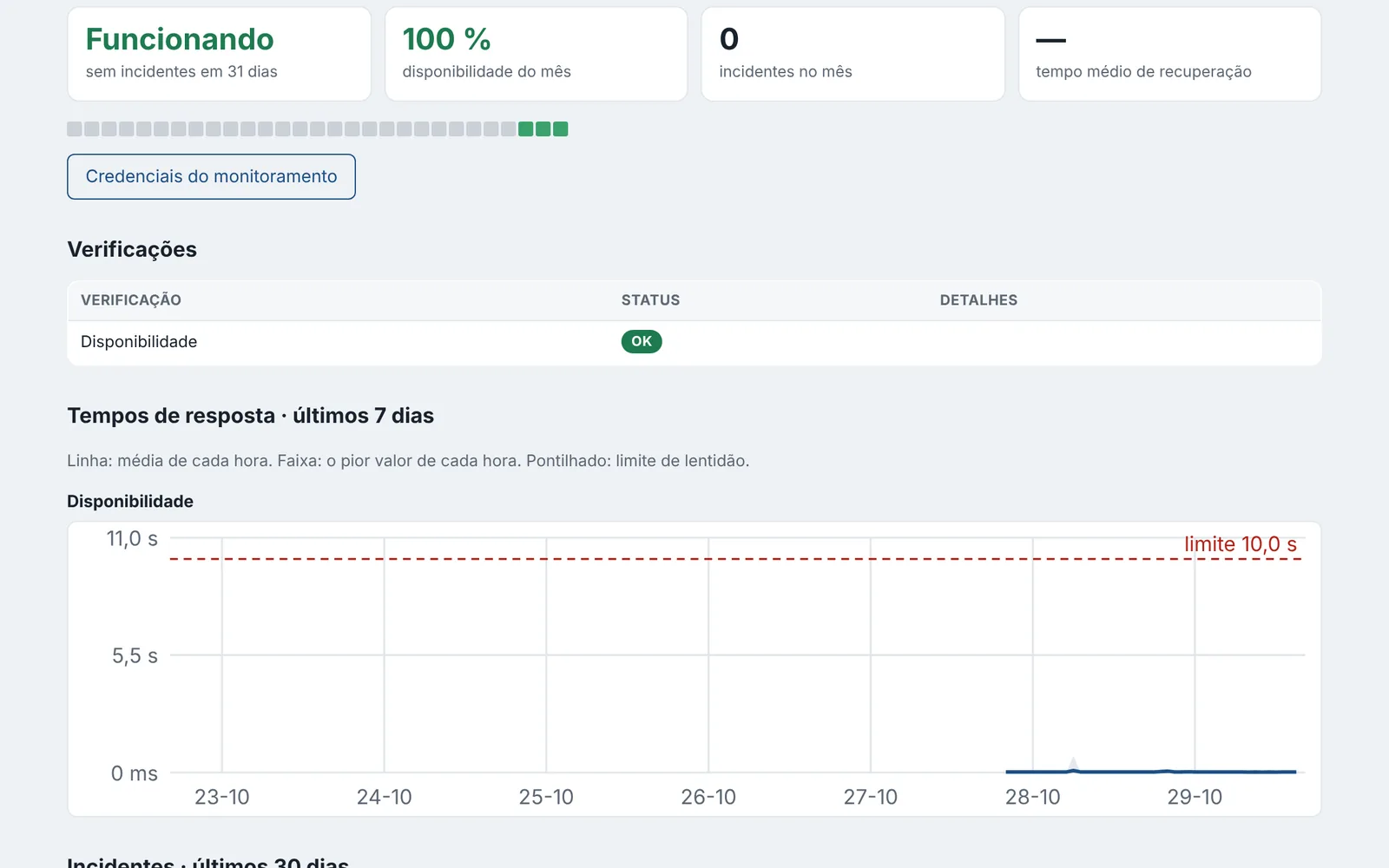Click the 23-10 date on chart axis
This screenshot has height=868, width=1389.
(x=221, y=797)
